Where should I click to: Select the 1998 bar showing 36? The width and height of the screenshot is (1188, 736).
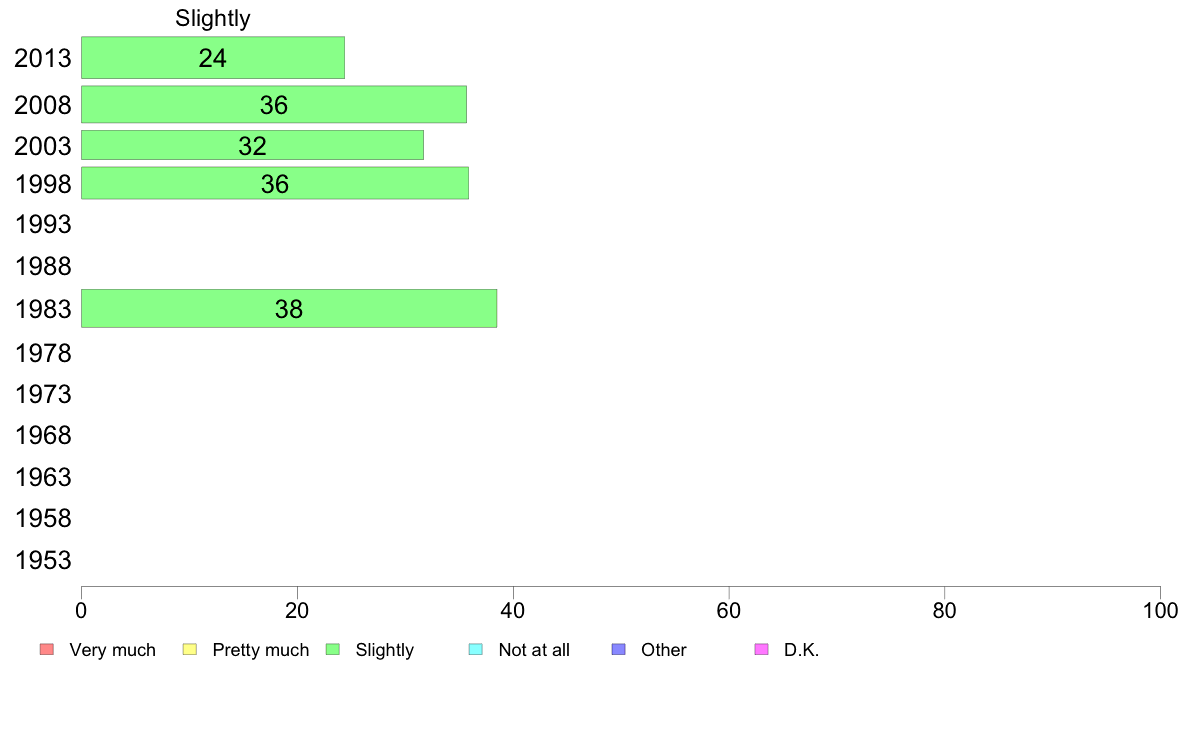tap(275, 183)
